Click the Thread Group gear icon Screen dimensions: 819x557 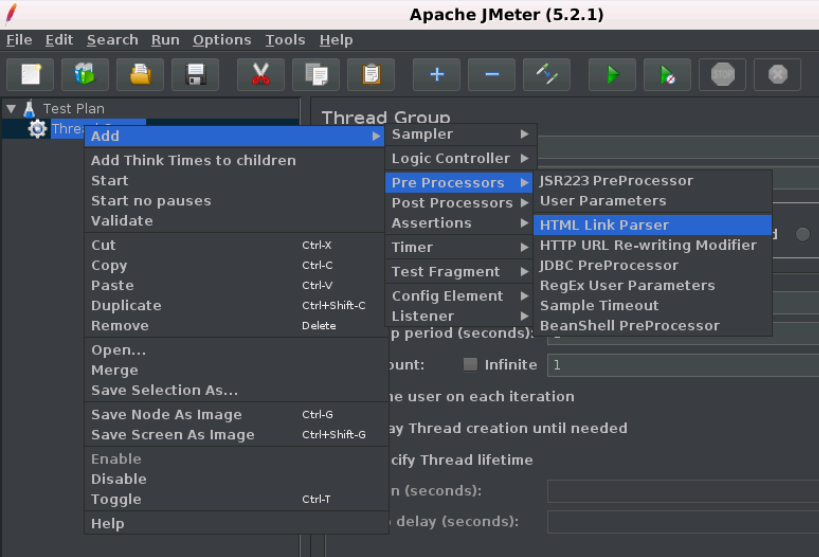point(37,129)
